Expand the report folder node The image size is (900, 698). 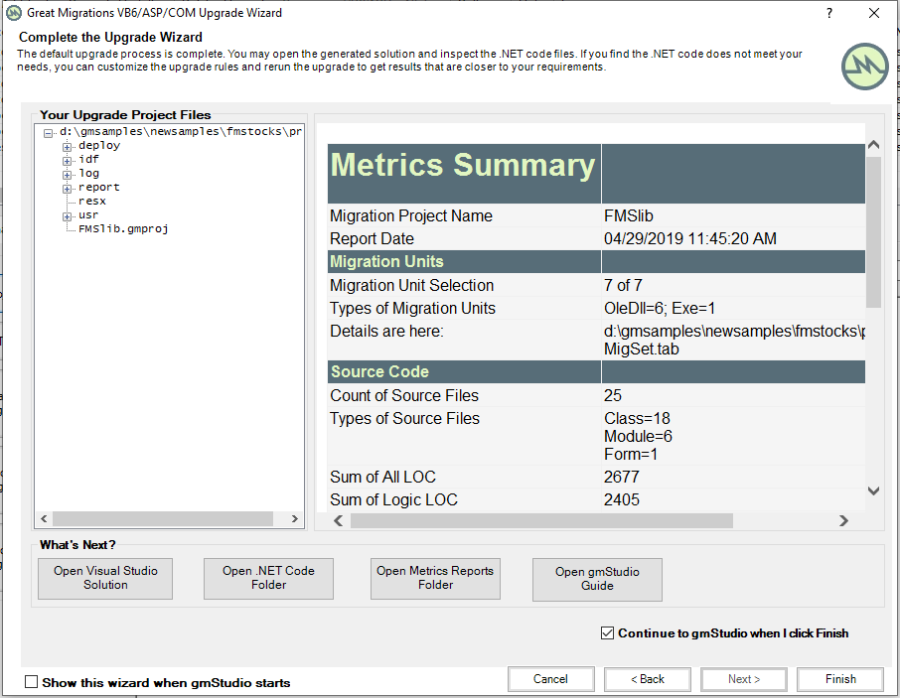pos(68,188)
